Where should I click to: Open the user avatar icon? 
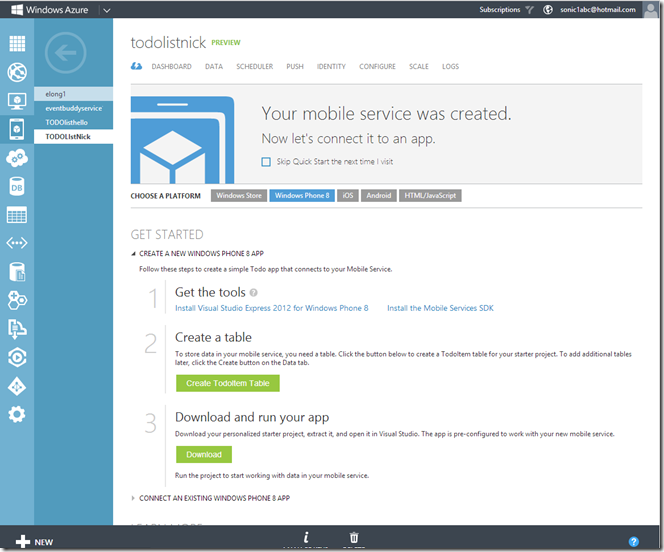point(650,9)
